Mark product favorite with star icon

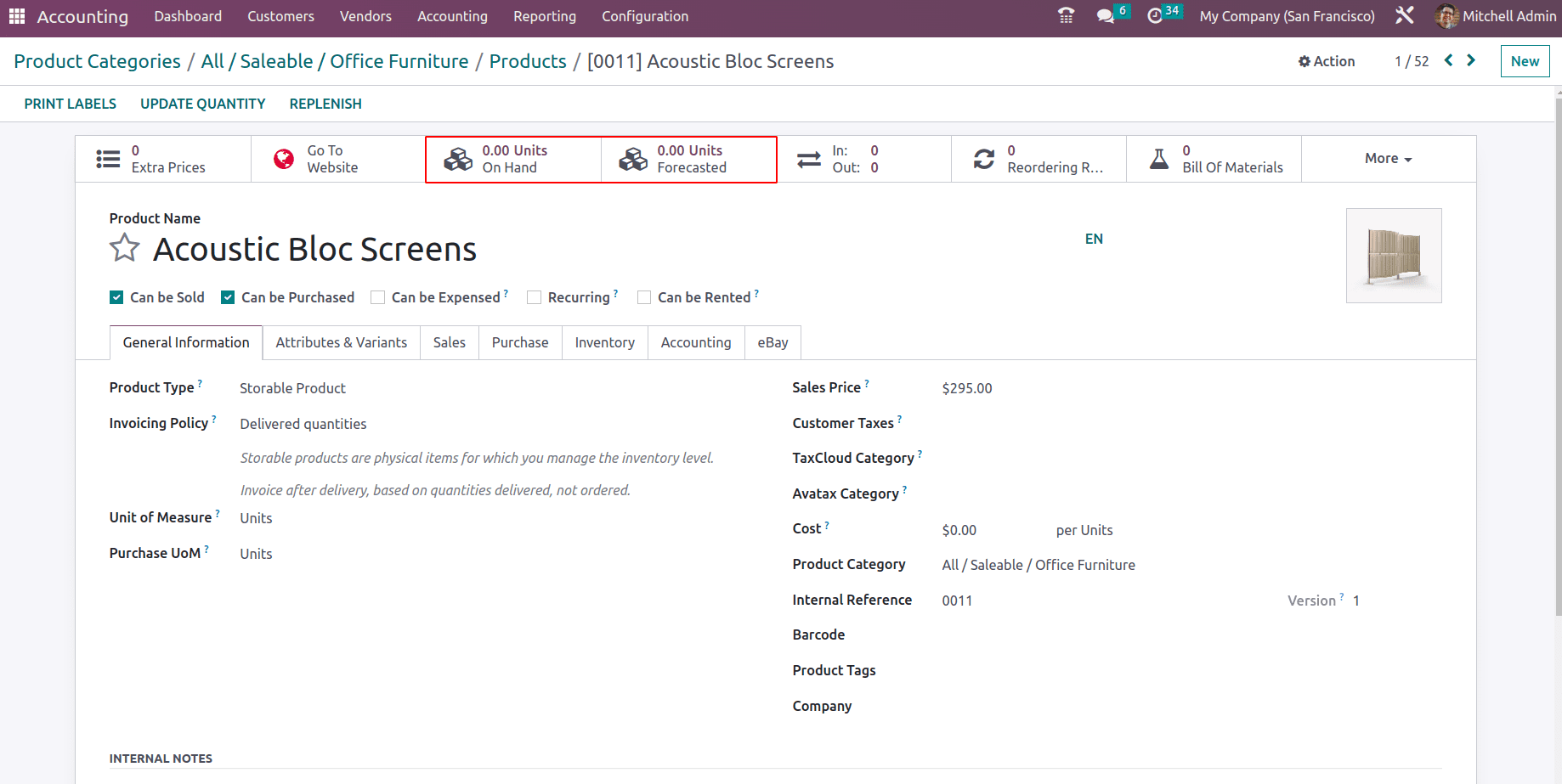click(125, 248)
